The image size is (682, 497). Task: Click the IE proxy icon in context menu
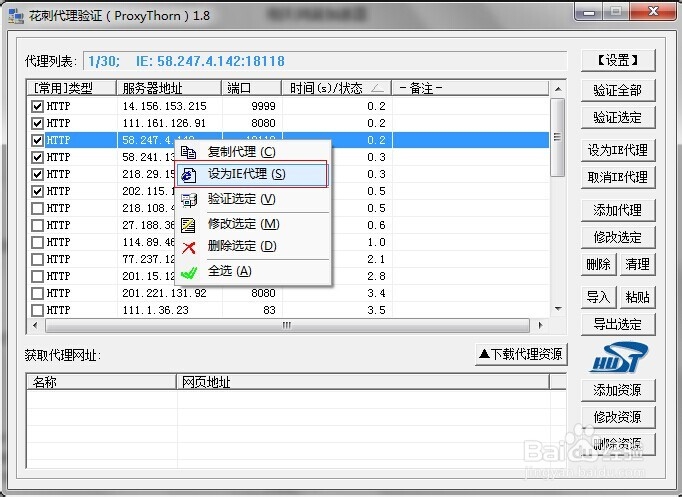(x=188, y=175)
